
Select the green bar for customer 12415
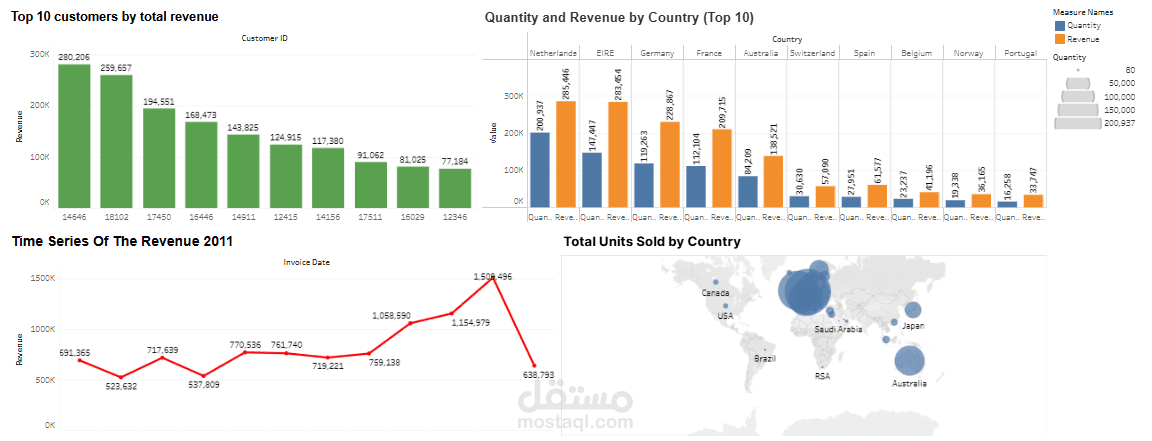[286, 176]
